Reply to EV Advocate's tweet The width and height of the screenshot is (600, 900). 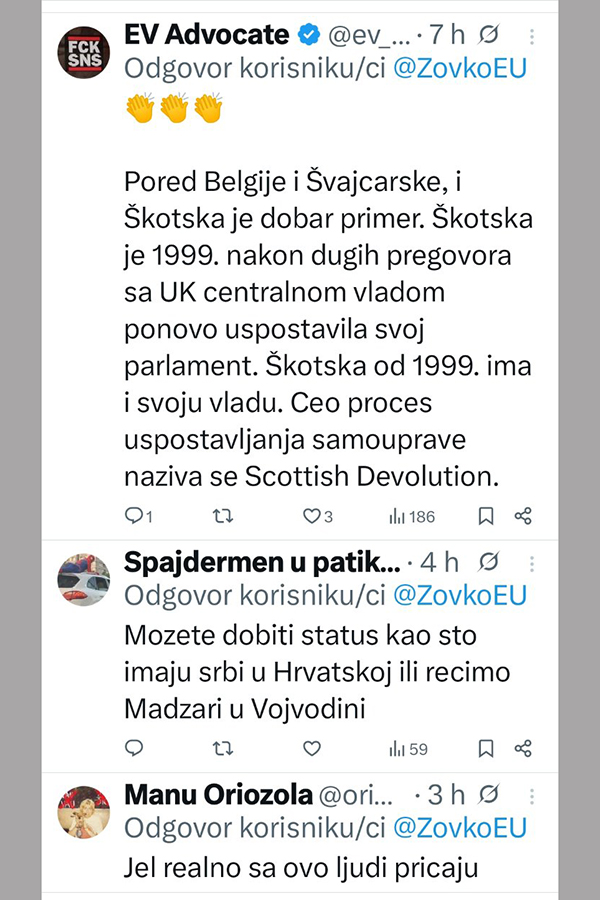(135, 516)
